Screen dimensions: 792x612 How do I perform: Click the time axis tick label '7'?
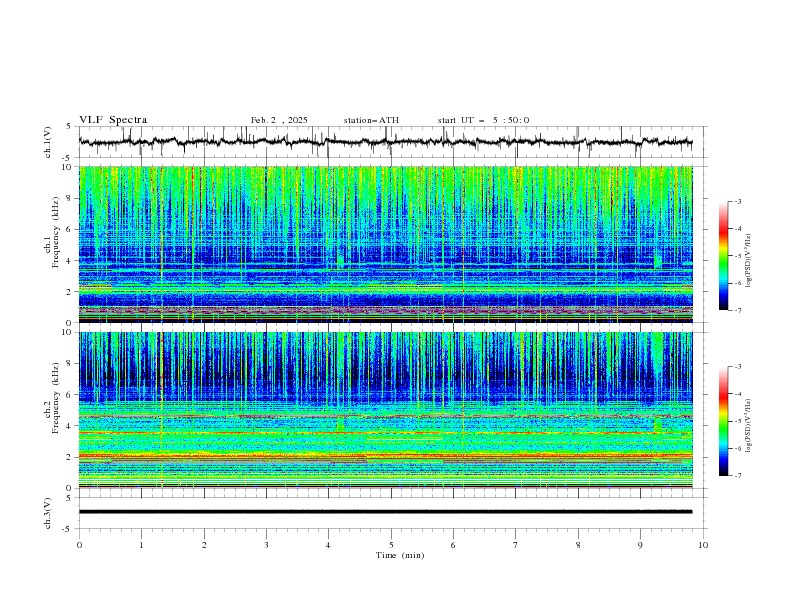(516, 545)
